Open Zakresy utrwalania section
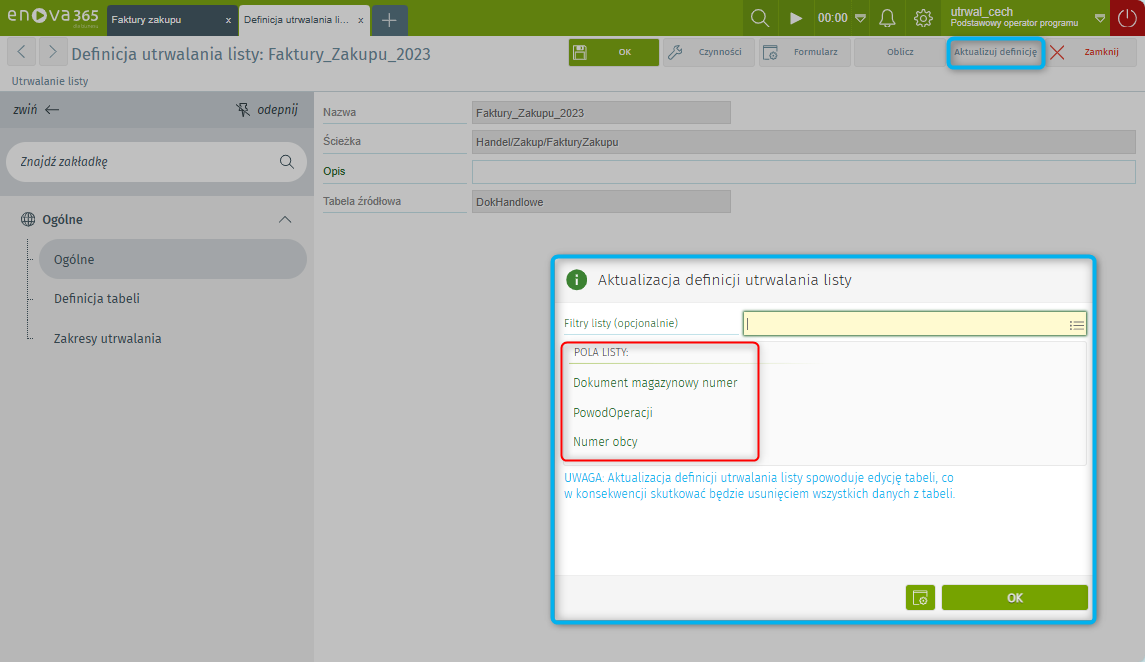Image resolution: width=1145 pixels, height=662 pixels. 107,338
